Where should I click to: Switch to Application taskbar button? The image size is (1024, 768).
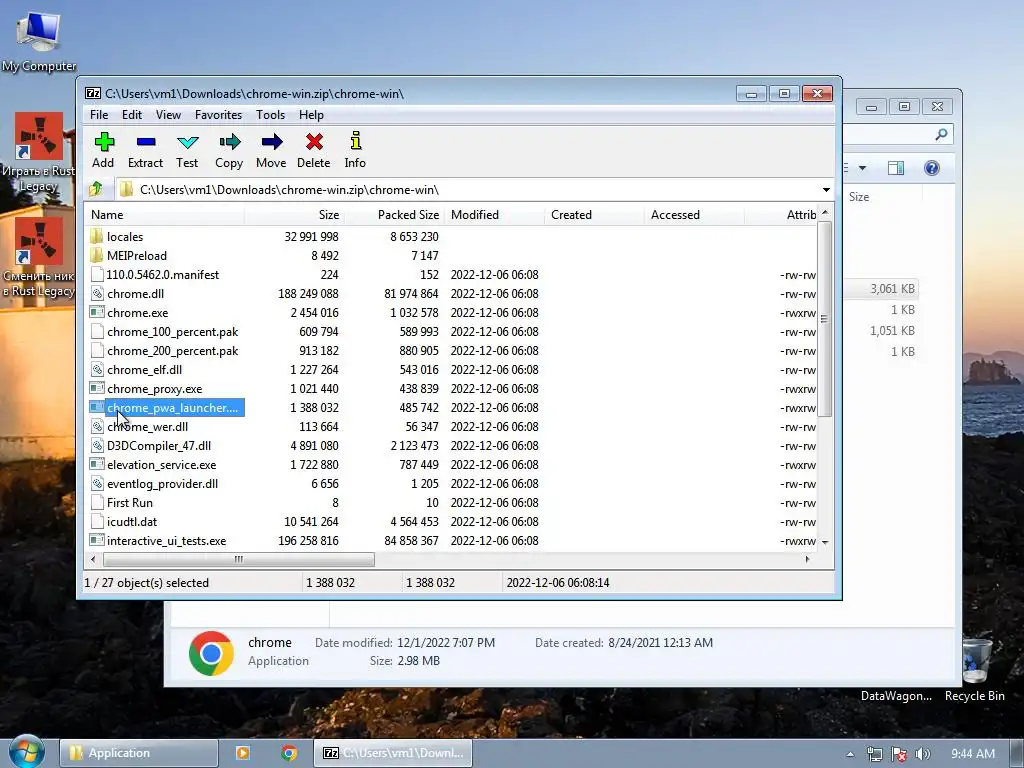click(138, 753)
